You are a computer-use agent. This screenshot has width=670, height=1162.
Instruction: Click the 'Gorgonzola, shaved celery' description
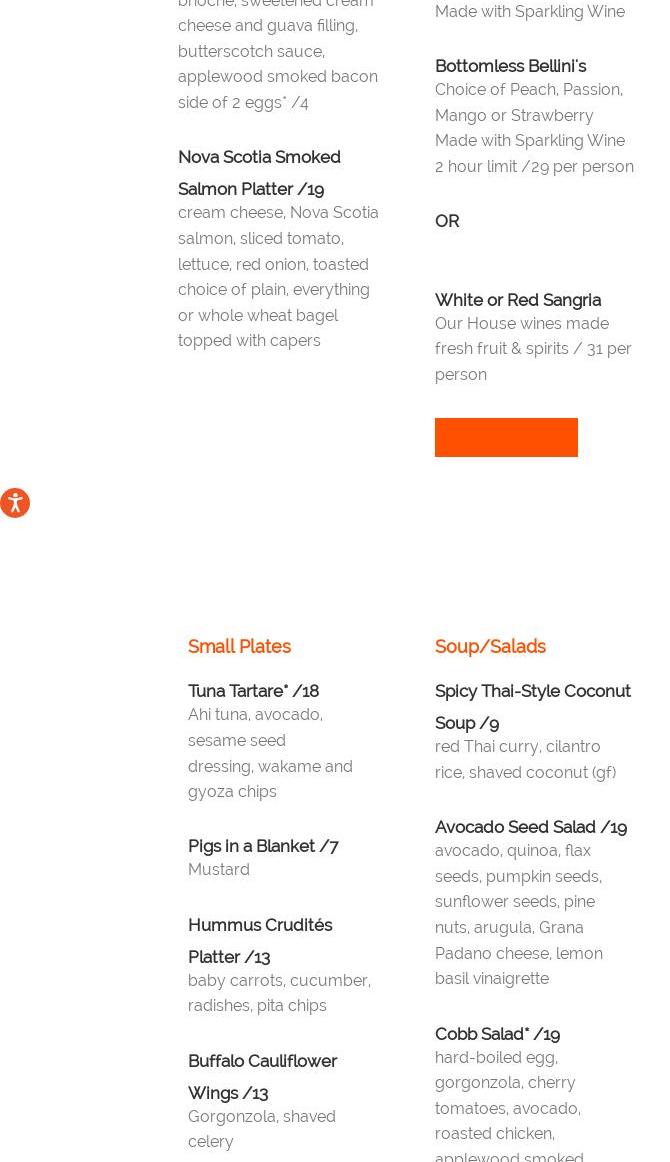tap(261, 1128)
